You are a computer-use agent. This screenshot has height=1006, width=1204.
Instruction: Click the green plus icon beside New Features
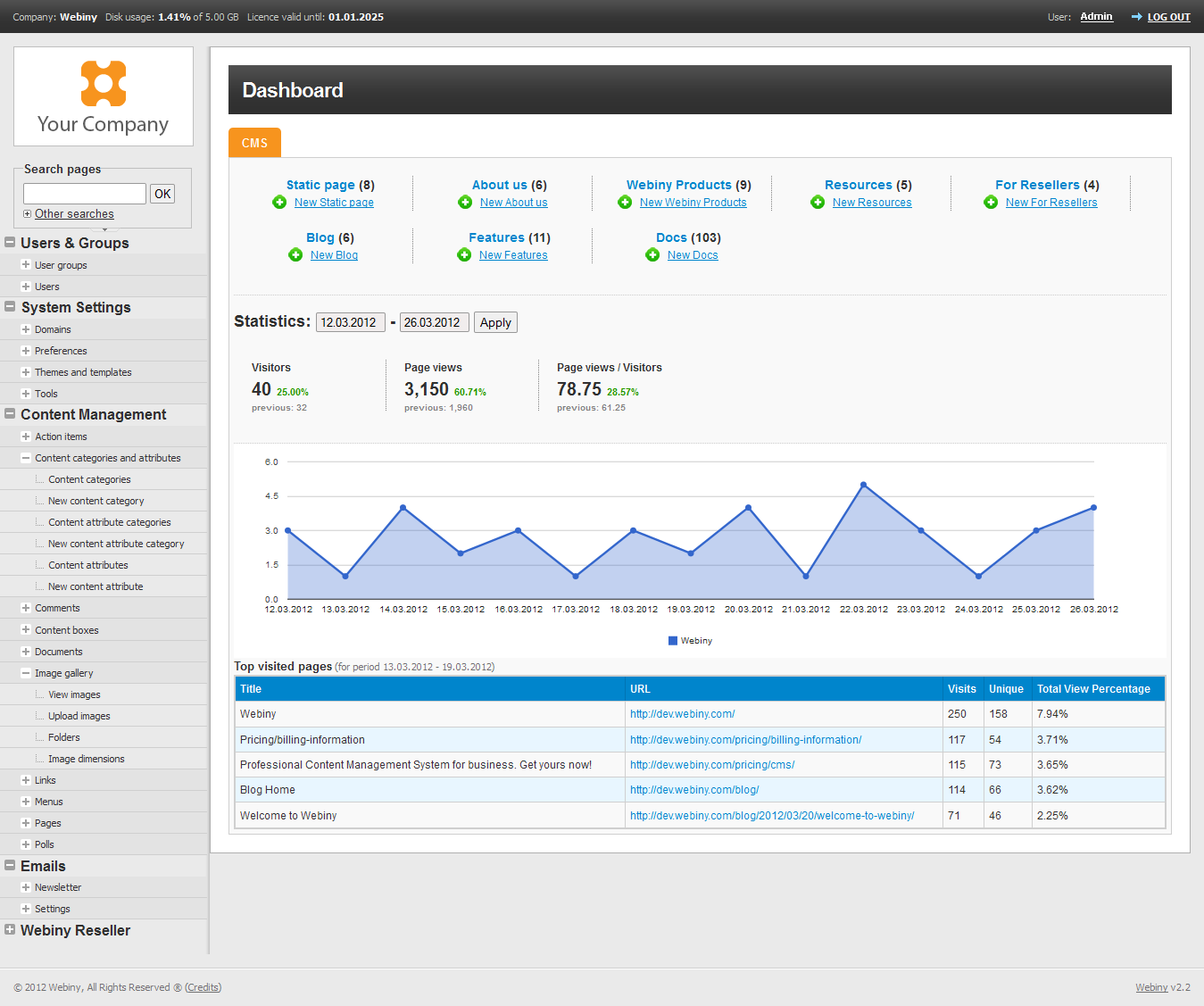pos(464,255)
